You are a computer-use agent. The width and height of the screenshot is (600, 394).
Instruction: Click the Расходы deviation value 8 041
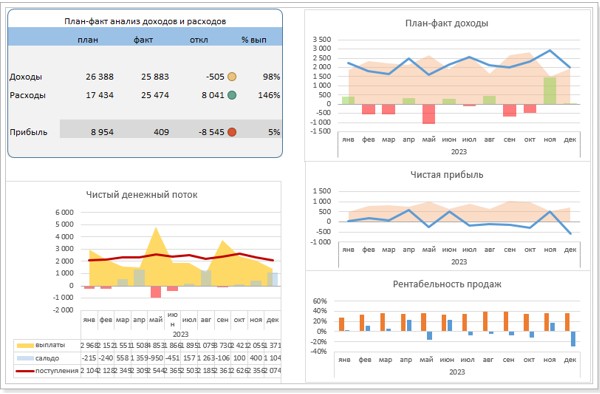point(213,95)
